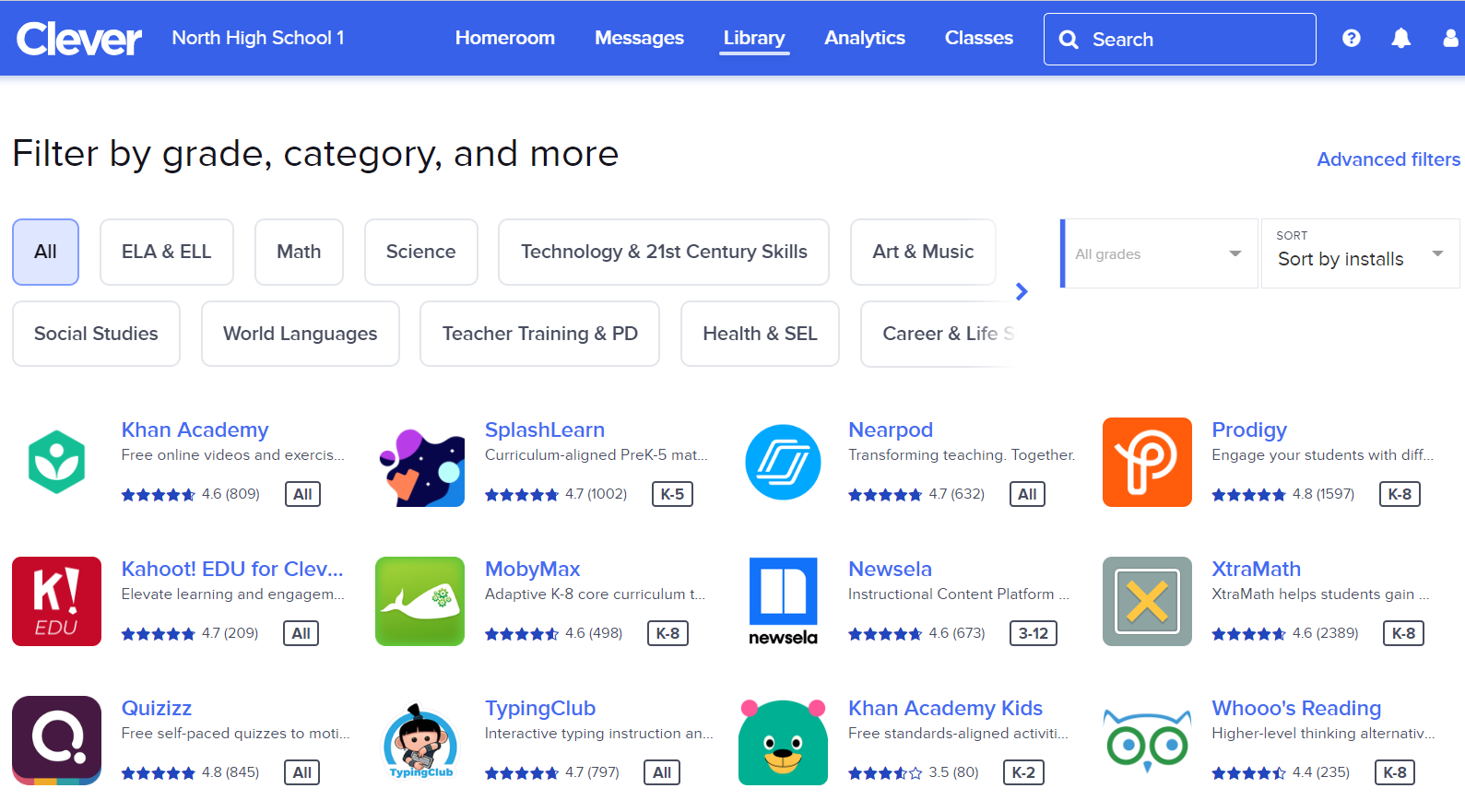The width and height of the screenshot is (1465, 812).
Task: Open the help question mark icon
Action: click(1351, 39)
